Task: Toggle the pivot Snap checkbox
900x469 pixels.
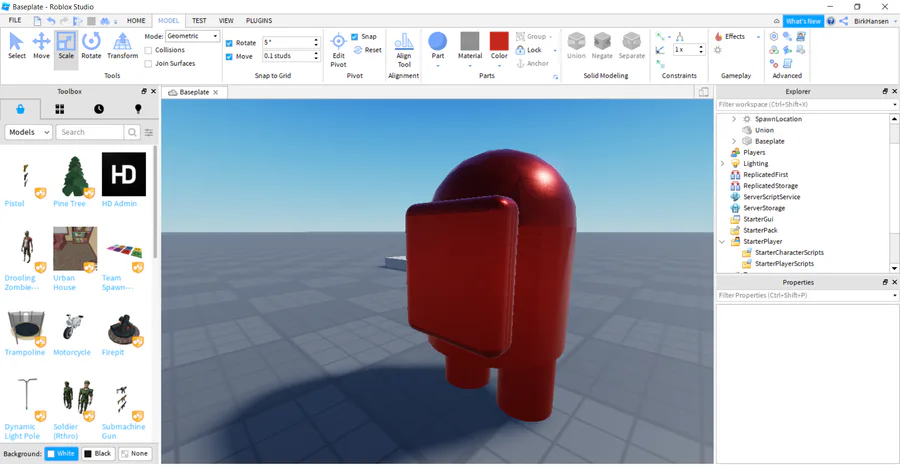Action: (355, 37)
